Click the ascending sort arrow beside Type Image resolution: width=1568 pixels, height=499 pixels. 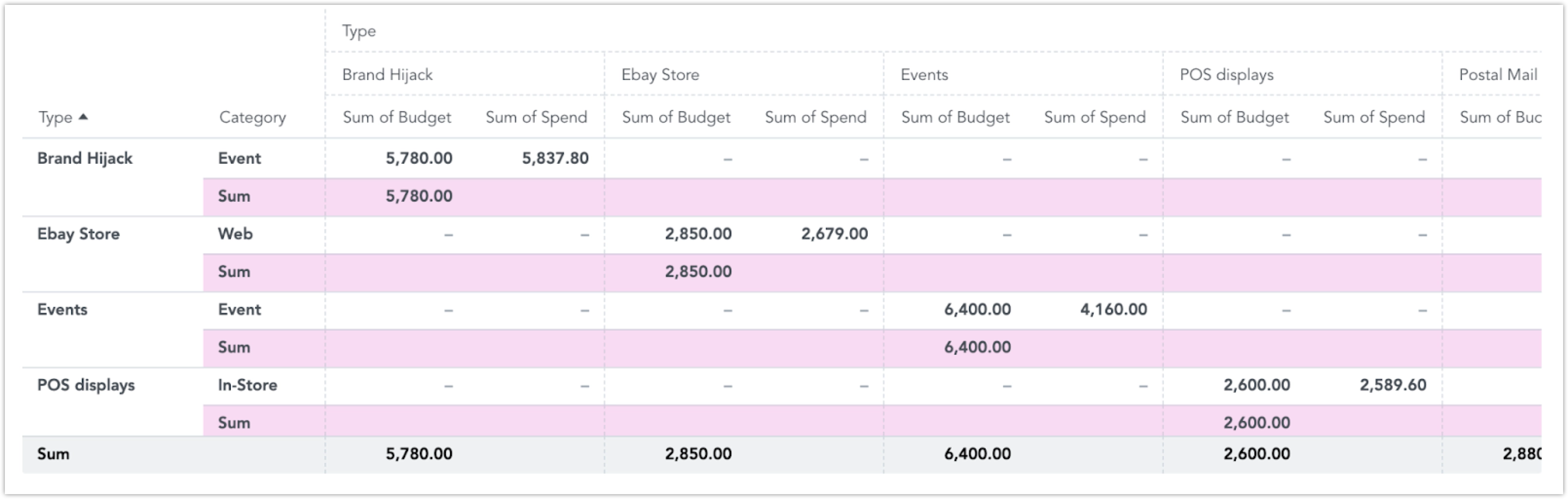83,116
